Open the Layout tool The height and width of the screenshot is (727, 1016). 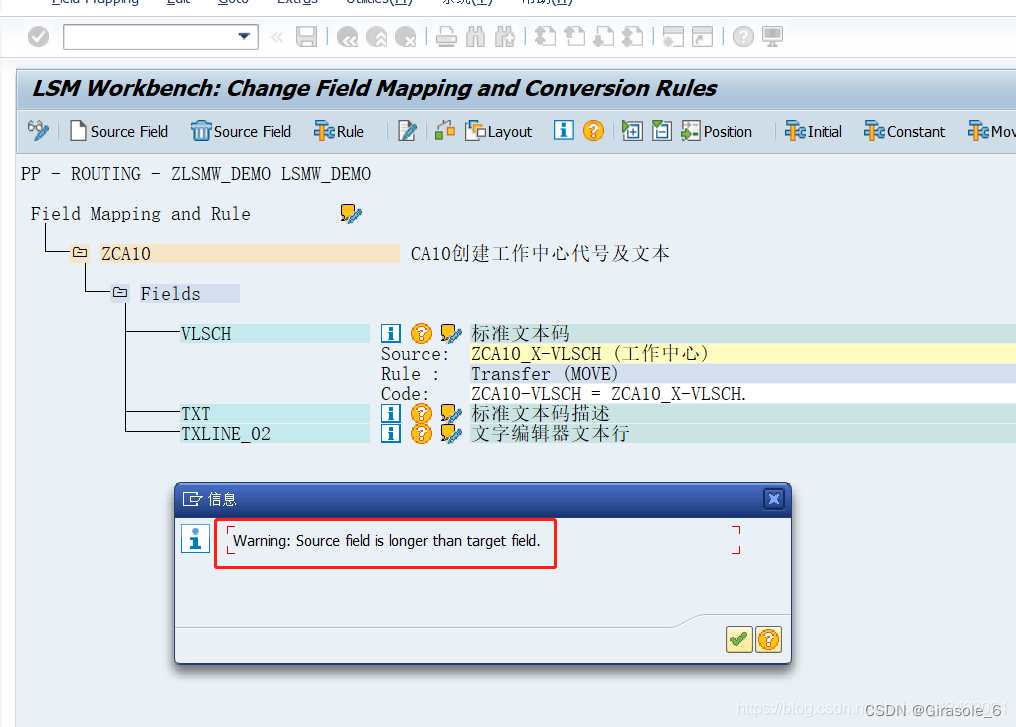[498, 131]
